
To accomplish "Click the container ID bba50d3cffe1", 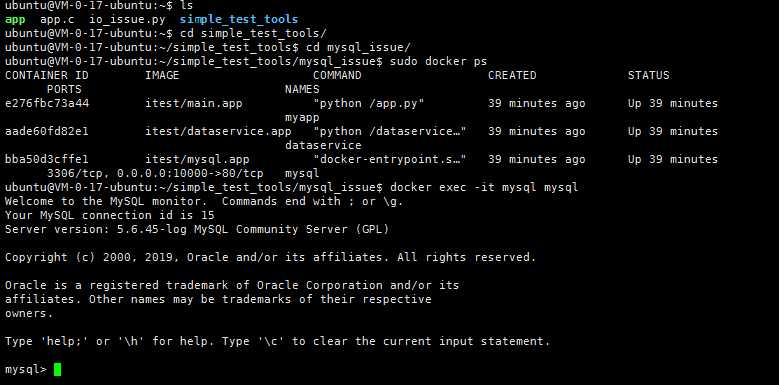I will click(47, 159).
